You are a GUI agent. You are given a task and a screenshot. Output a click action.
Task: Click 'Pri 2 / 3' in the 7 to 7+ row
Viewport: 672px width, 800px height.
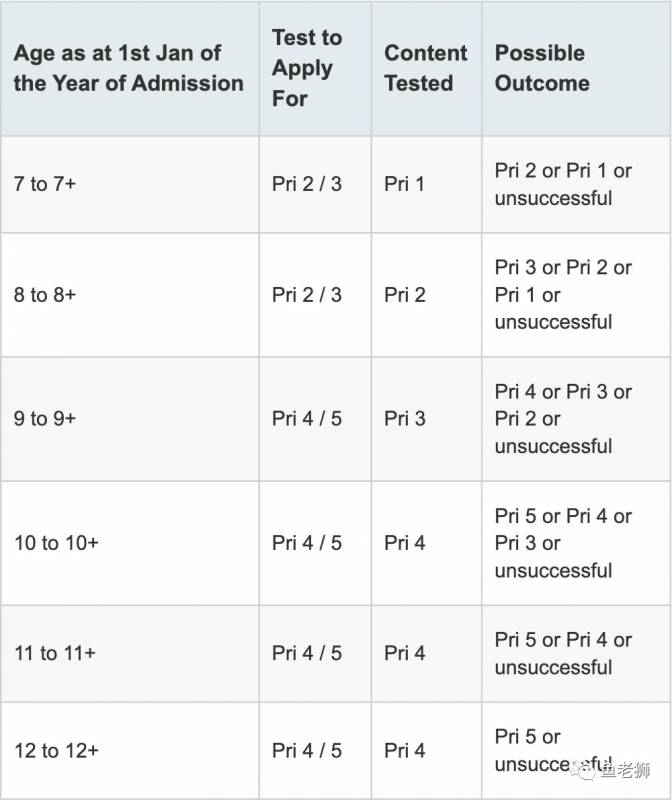306,185
